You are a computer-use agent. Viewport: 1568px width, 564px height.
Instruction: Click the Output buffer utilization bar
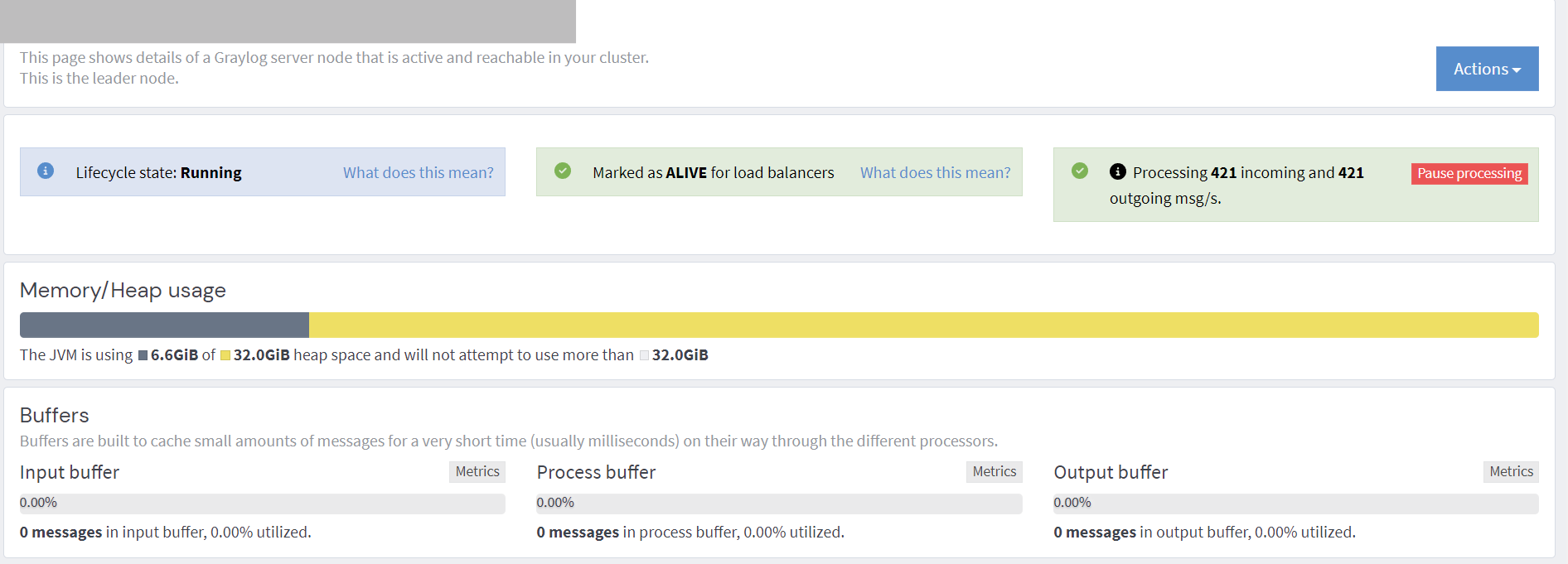coord(1295,504)
